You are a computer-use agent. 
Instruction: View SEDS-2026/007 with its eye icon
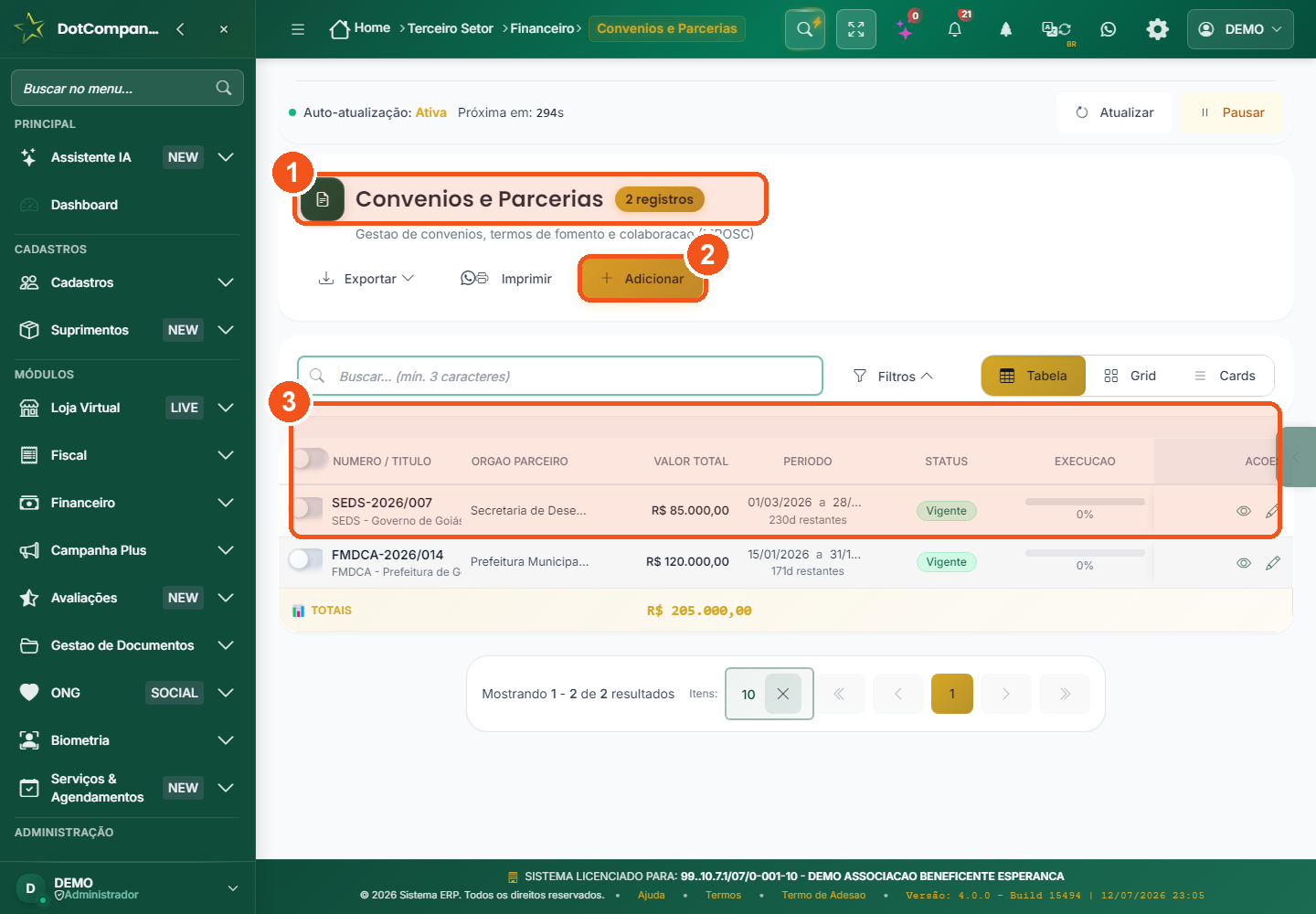1244,511
